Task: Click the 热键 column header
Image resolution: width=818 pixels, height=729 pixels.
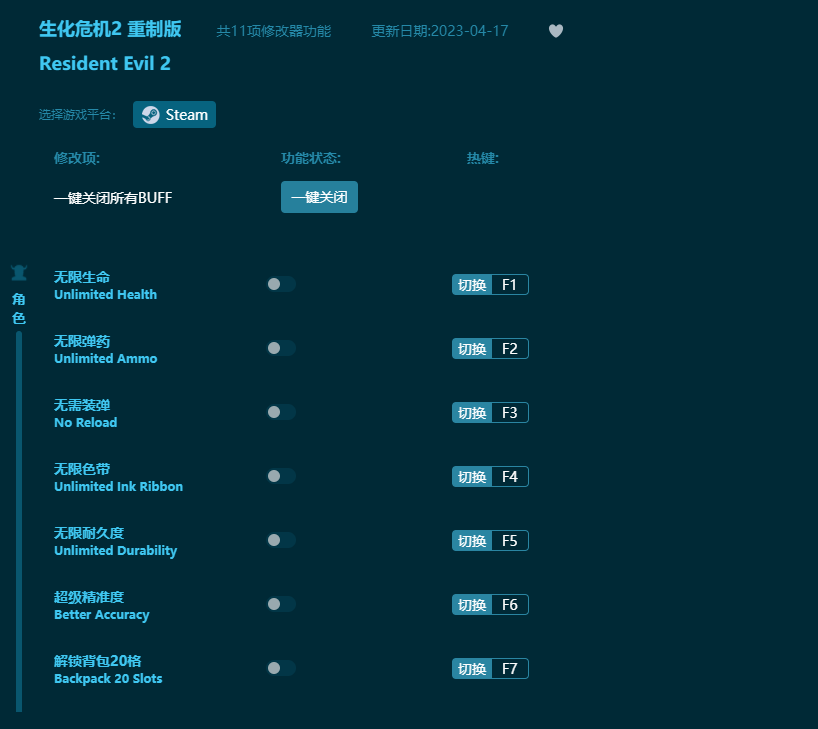Action: point(483,158)
